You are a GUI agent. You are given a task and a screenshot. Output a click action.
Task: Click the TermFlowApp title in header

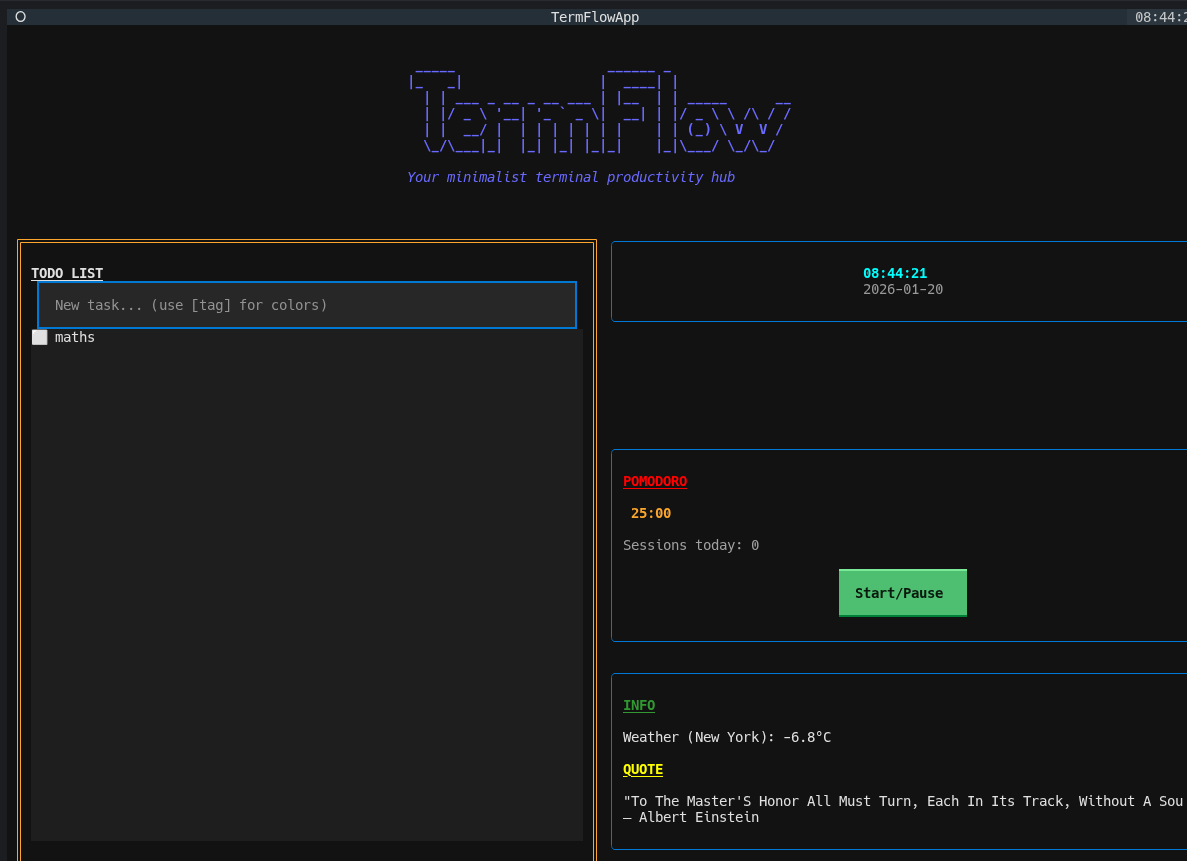point(594,17)
